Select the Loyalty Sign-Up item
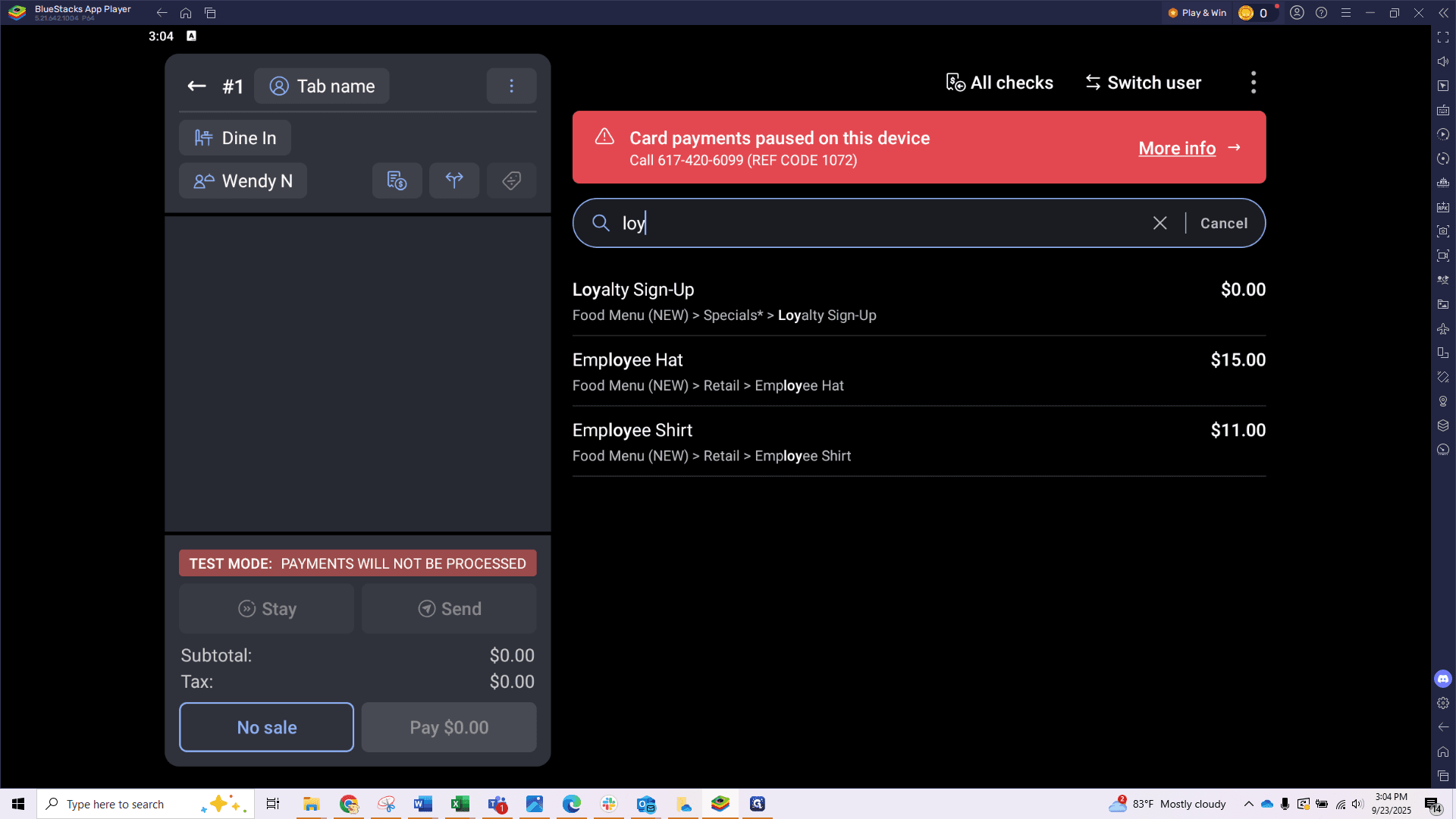The height and width of the screenshot is (819, 1456). click(x=919, y=301)
